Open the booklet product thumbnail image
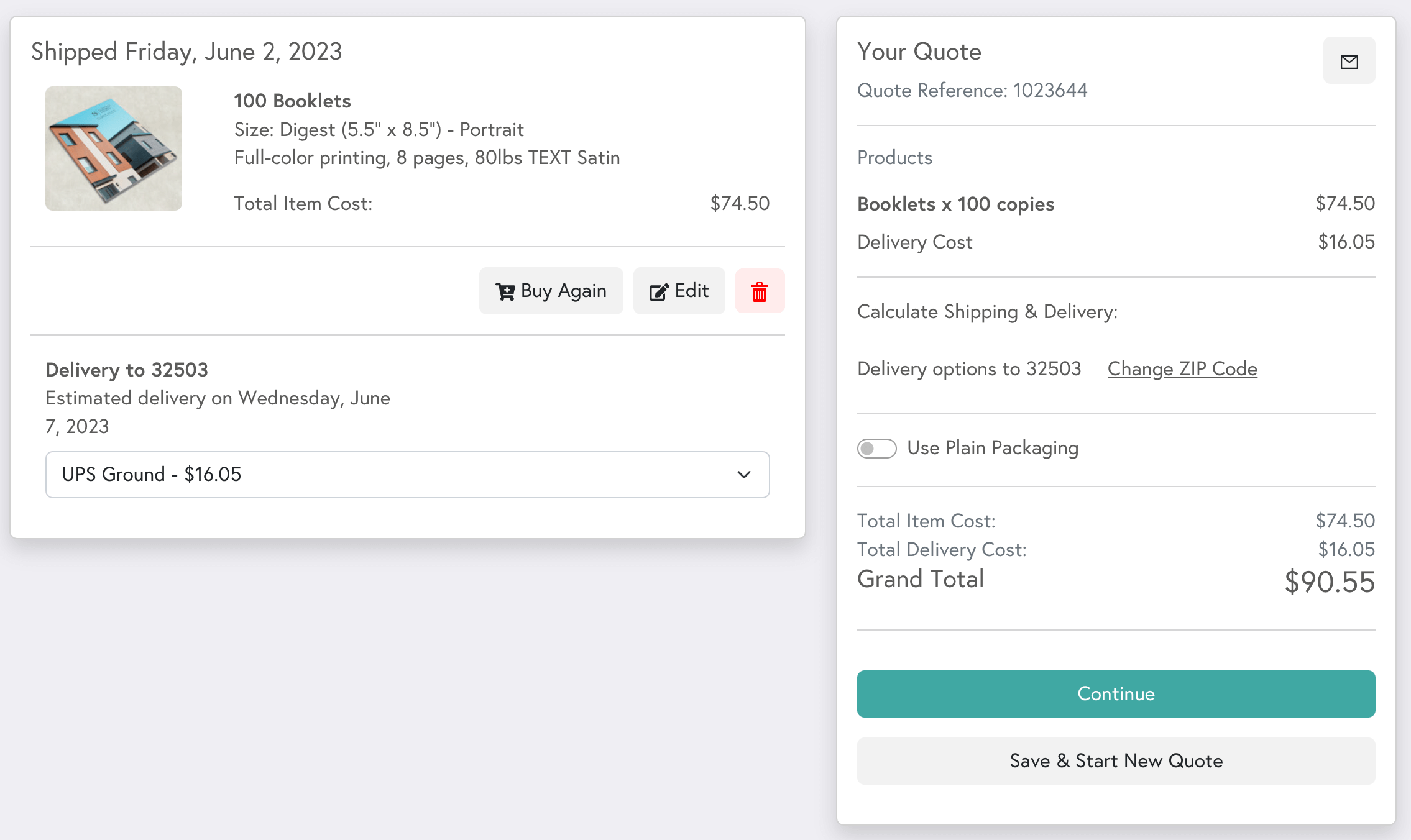The width and height of the screenshot is (1411, 840). (114, 148)
